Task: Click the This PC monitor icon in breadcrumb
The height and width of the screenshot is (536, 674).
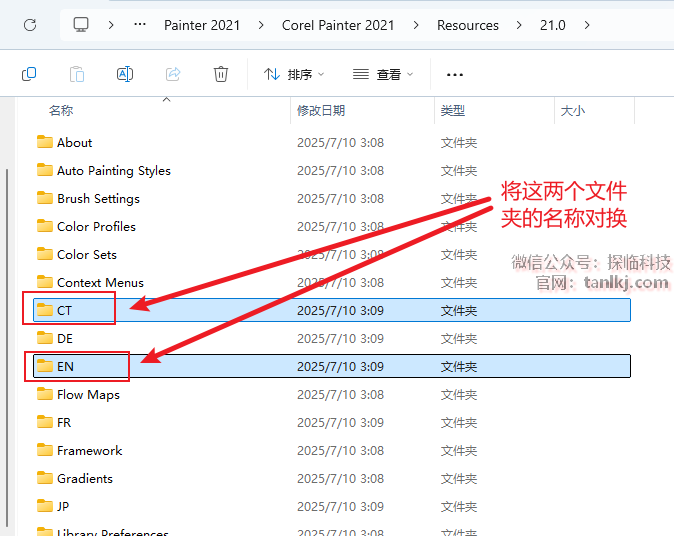Action: point(82,25)
